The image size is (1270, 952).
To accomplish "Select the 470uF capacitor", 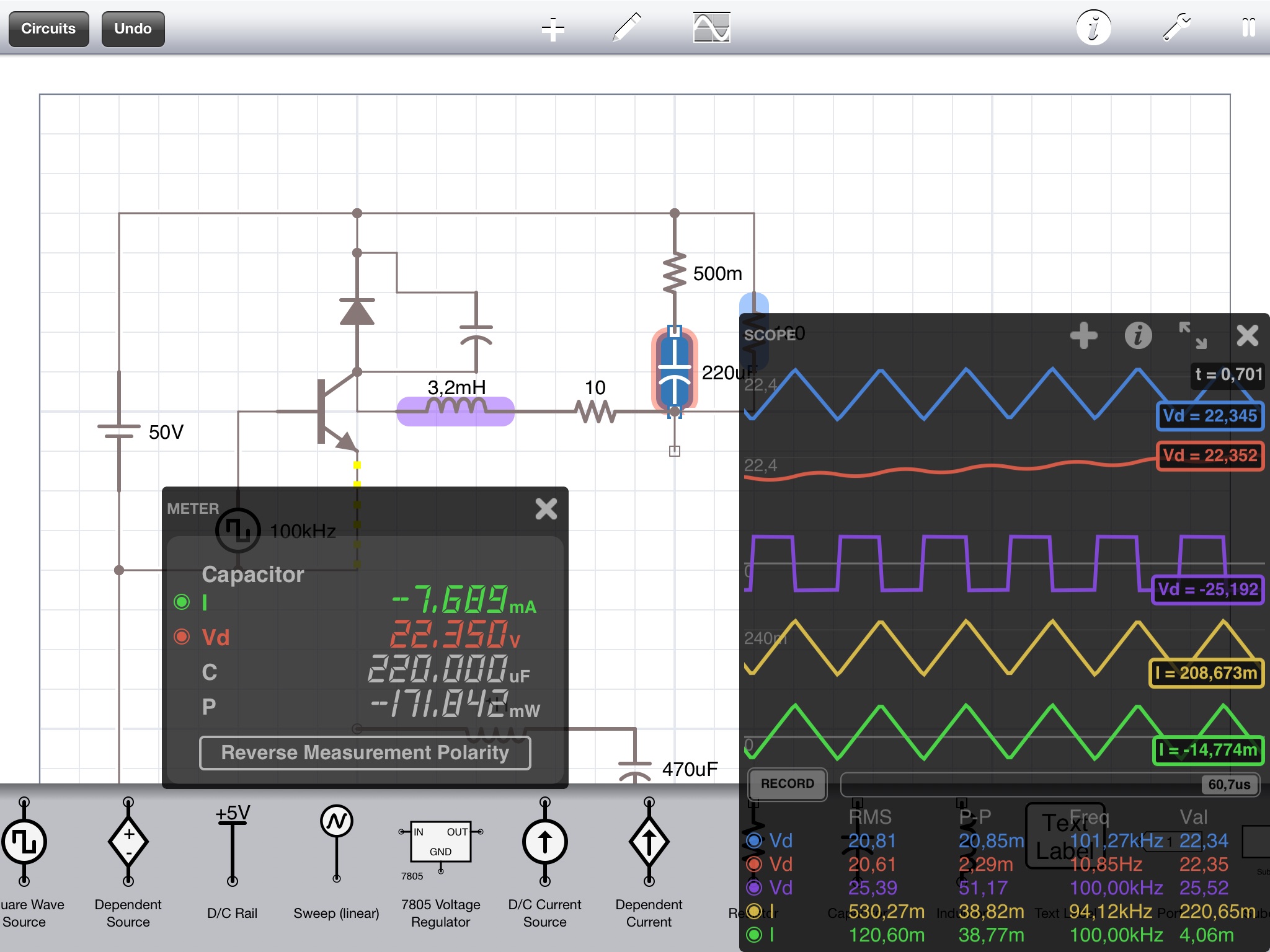I will pyautogui.click(x=635, y=770).
